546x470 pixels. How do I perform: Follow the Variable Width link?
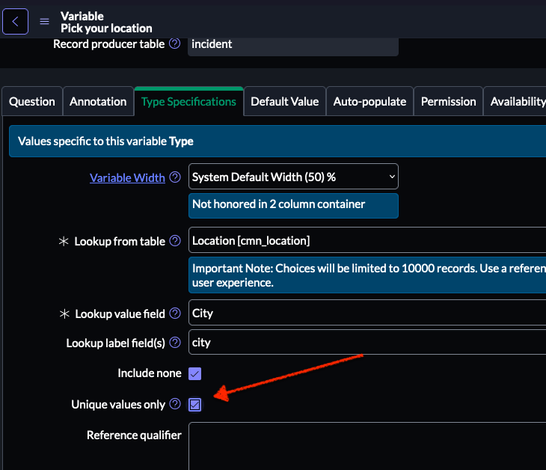click(127, 178)
